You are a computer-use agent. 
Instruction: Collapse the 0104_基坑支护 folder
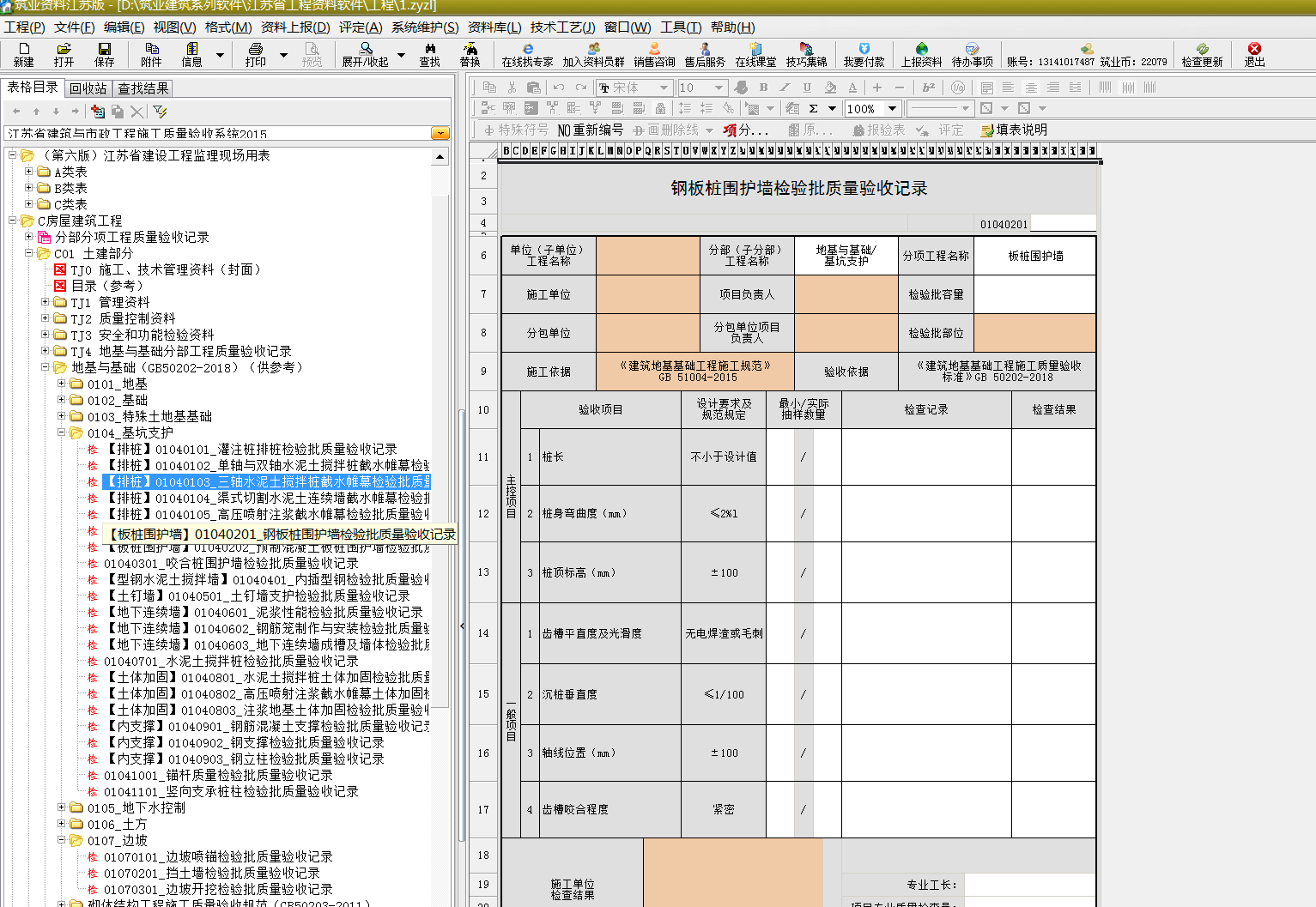(61, 432)
